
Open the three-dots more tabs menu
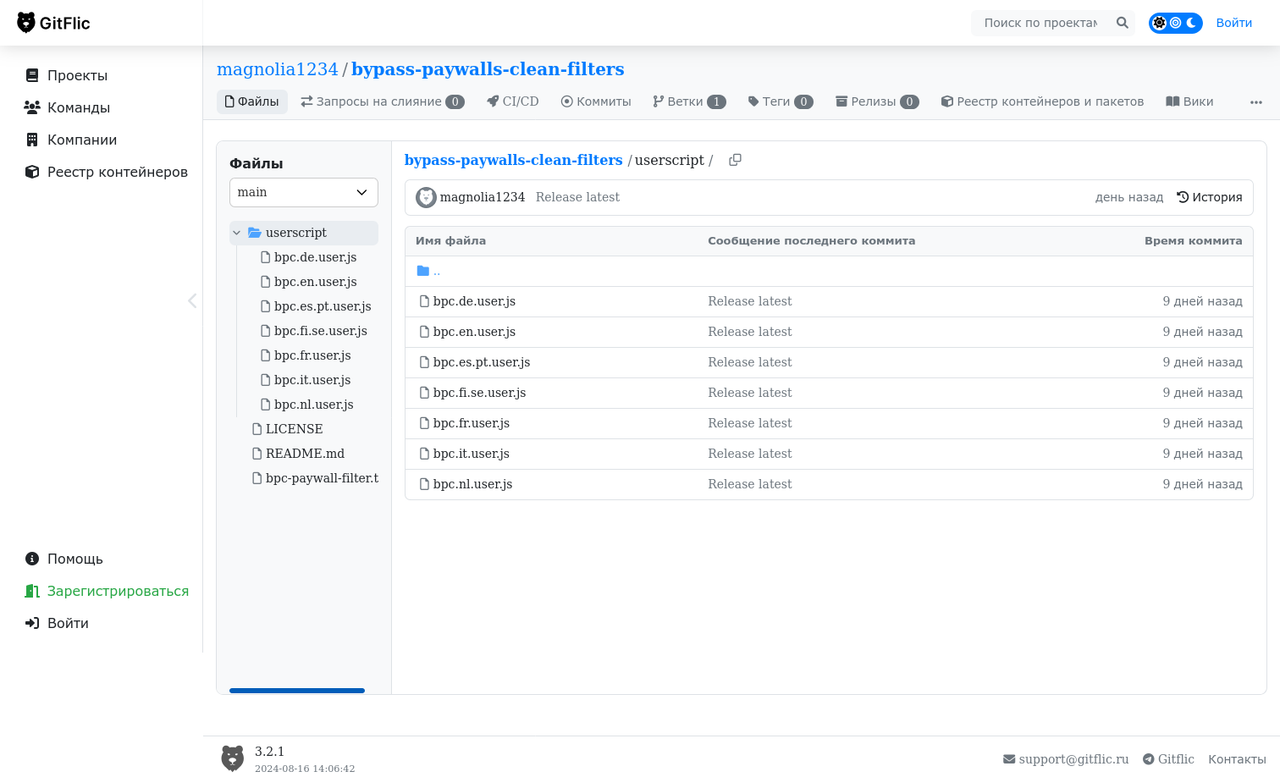(1256, 102)
